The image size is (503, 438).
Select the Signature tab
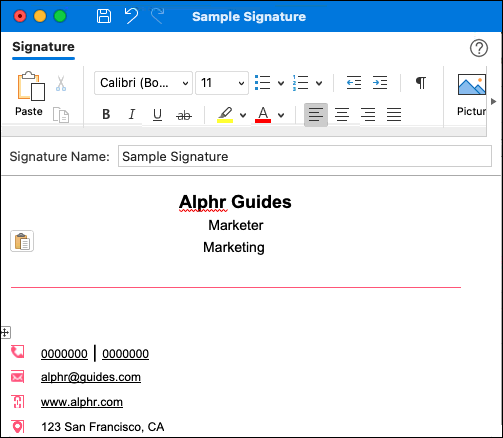(x=43, y=47)
